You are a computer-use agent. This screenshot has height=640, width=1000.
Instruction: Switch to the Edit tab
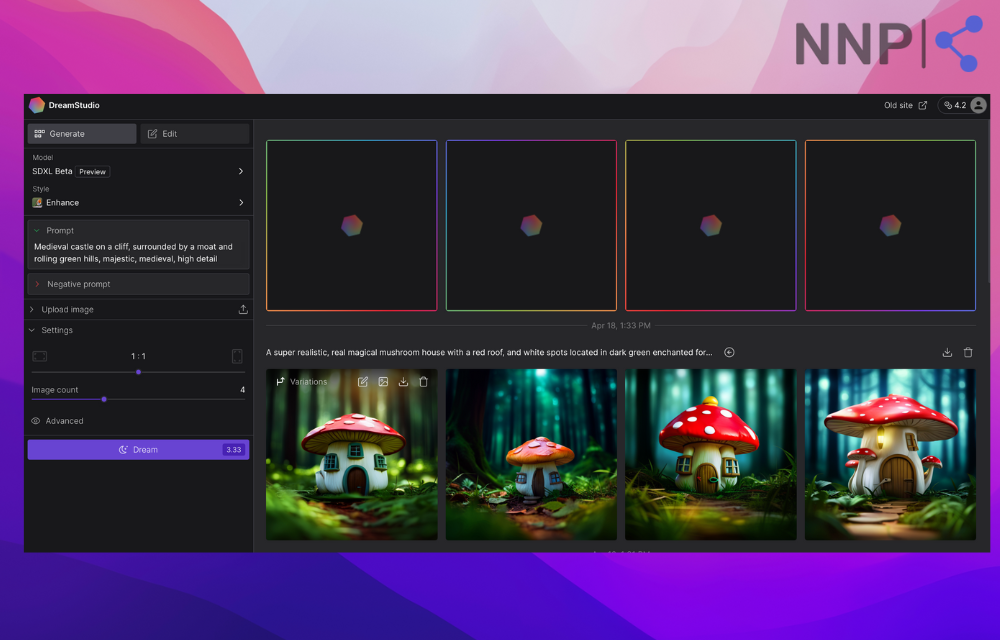click(x=195, y=134)
